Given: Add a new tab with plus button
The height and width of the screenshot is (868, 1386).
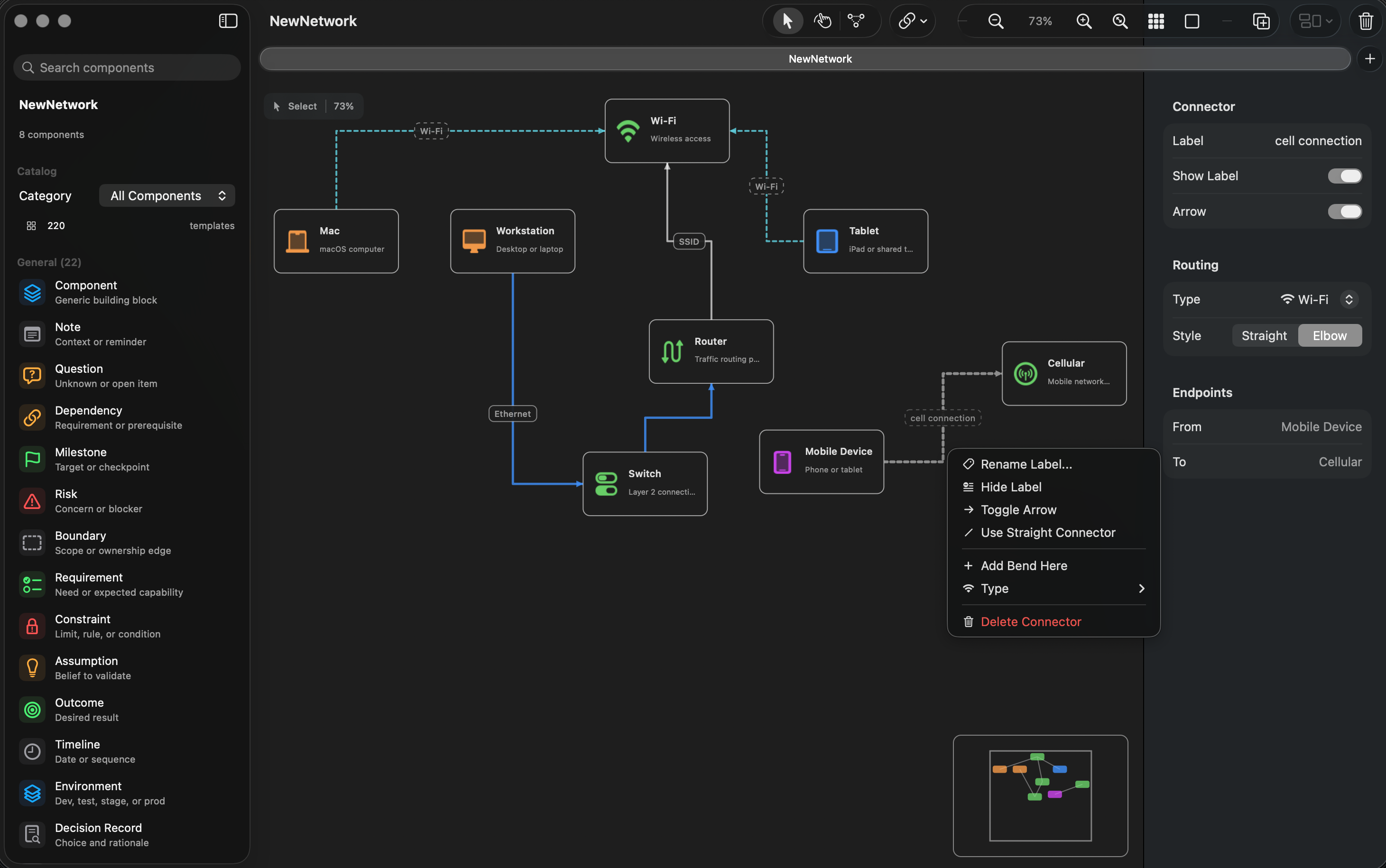Looking at the screenshot, I should (1370, 58).
